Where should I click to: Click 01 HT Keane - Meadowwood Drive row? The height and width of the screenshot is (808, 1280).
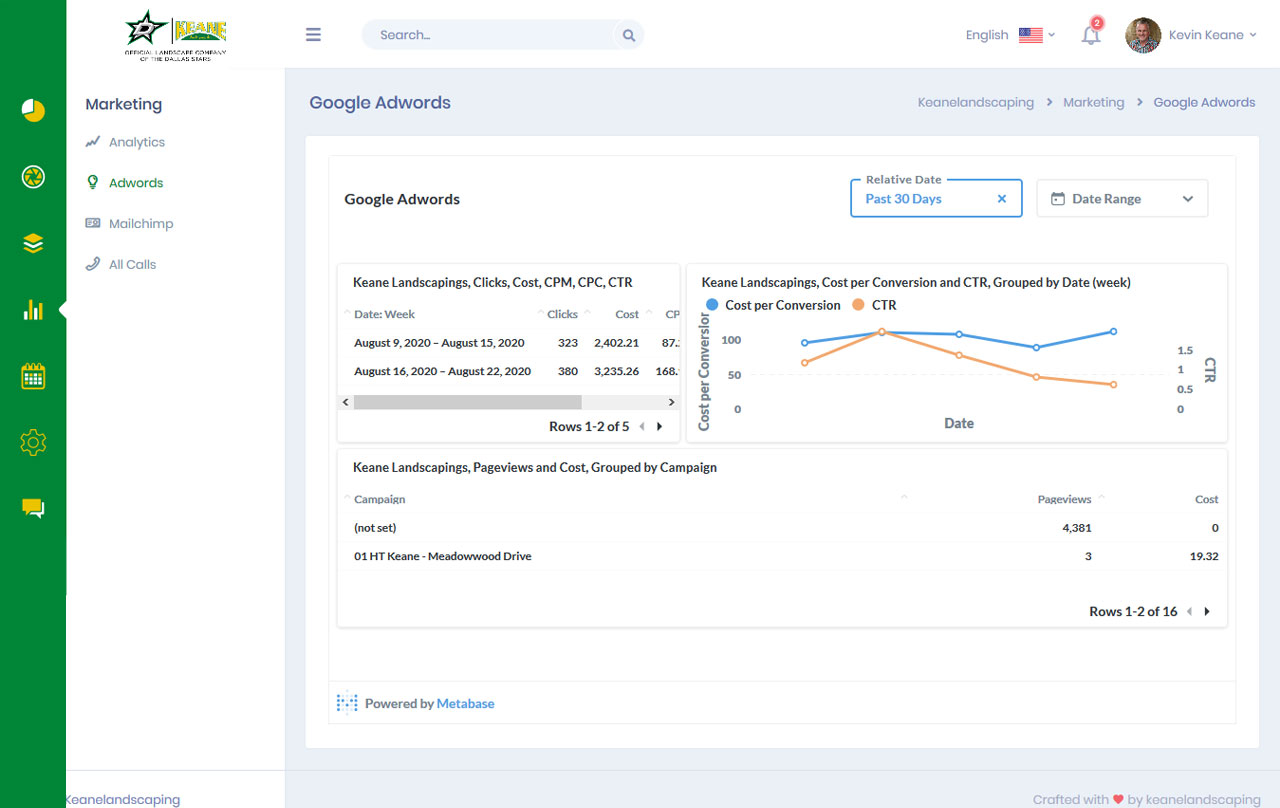[x=782, y=556]
